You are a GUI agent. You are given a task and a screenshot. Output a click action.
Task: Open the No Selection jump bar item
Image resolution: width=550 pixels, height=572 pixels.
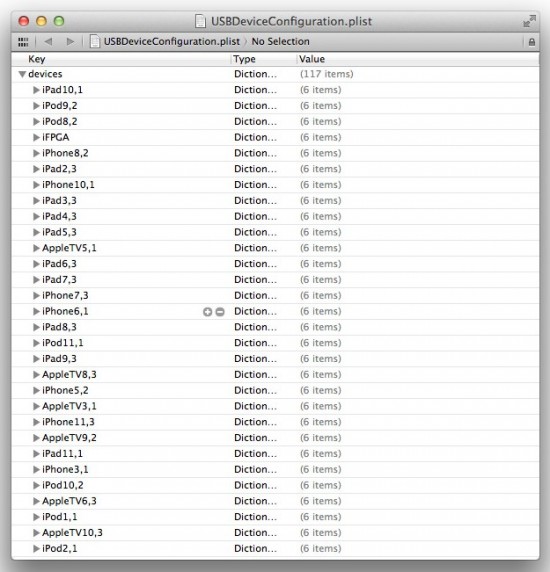tap(280, 42)
